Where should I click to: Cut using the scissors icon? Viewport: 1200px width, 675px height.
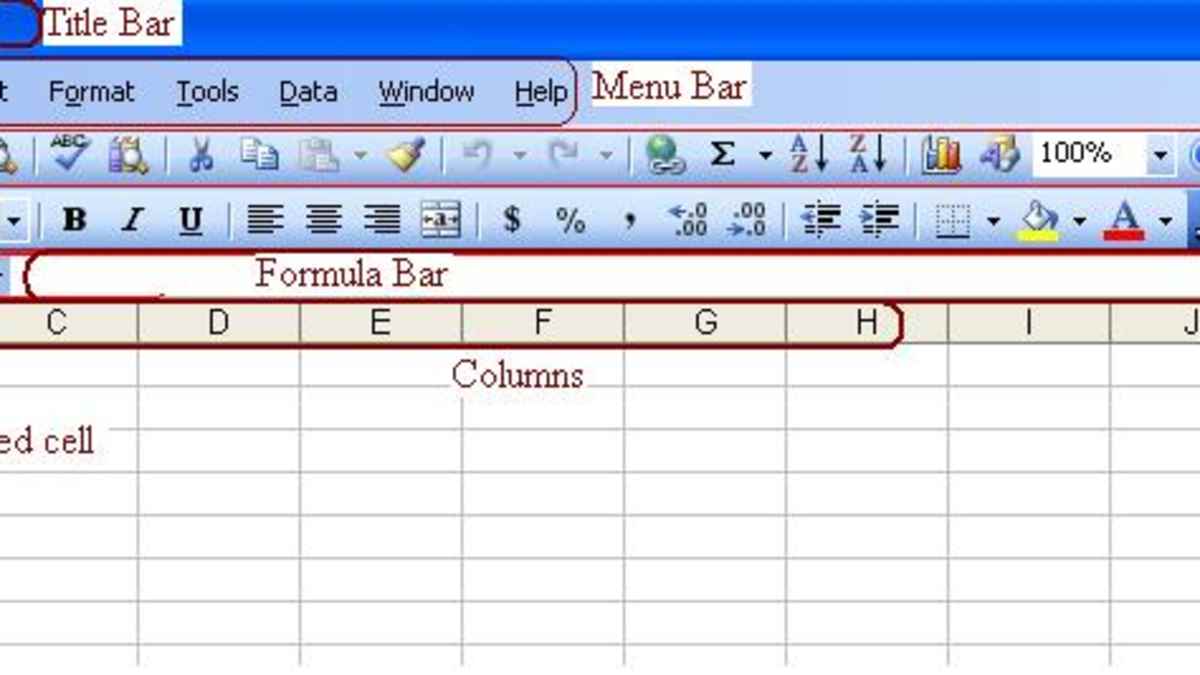point(200,153)
